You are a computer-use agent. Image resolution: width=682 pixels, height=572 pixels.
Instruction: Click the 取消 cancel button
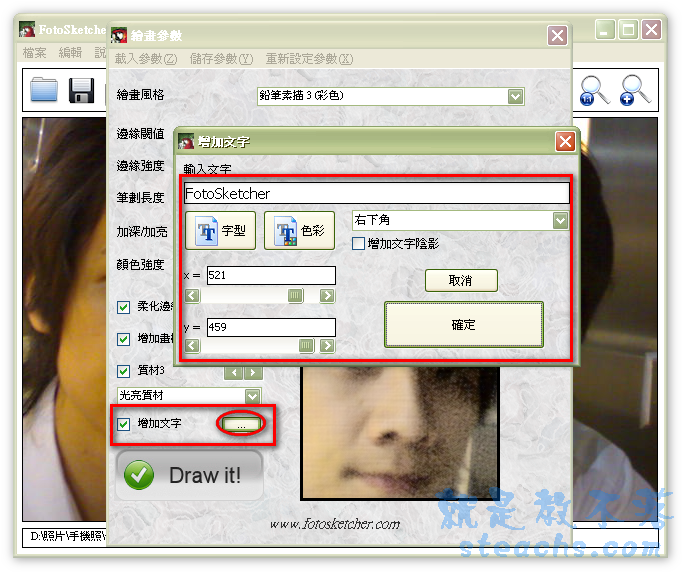click(x=461, y=281)
